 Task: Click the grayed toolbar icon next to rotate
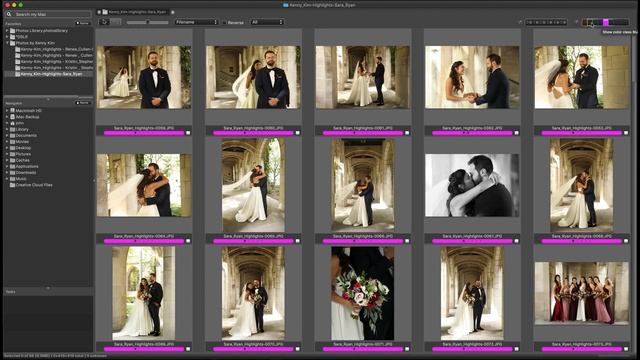point(116,22)
